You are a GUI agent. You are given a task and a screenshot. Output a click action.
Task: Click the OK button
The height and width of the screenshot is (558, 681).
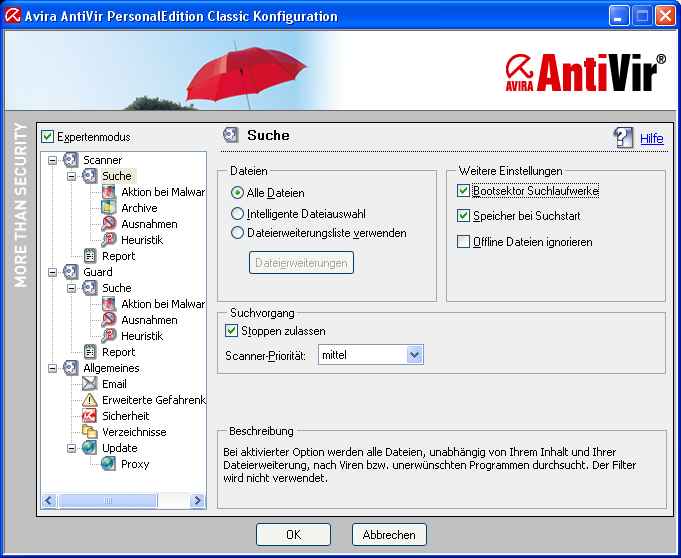293,534
